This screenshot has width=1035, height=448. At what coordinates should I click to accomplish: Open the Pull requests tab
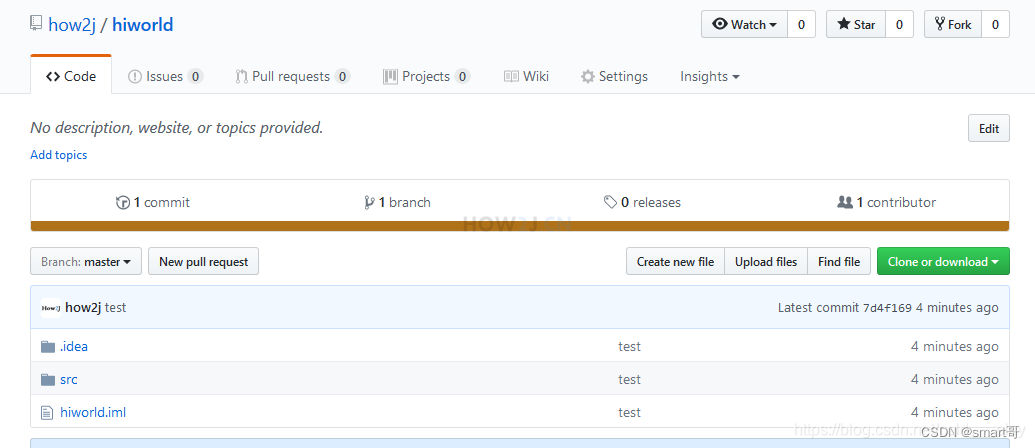point(292,77)
